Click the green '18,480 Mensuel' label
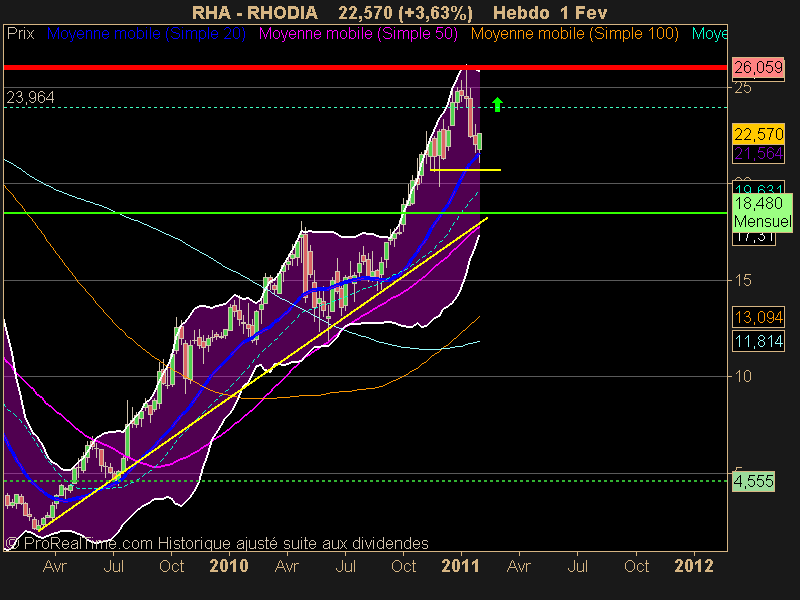The width and height of the screenshot is (800, 600). (x=763, y=212)
